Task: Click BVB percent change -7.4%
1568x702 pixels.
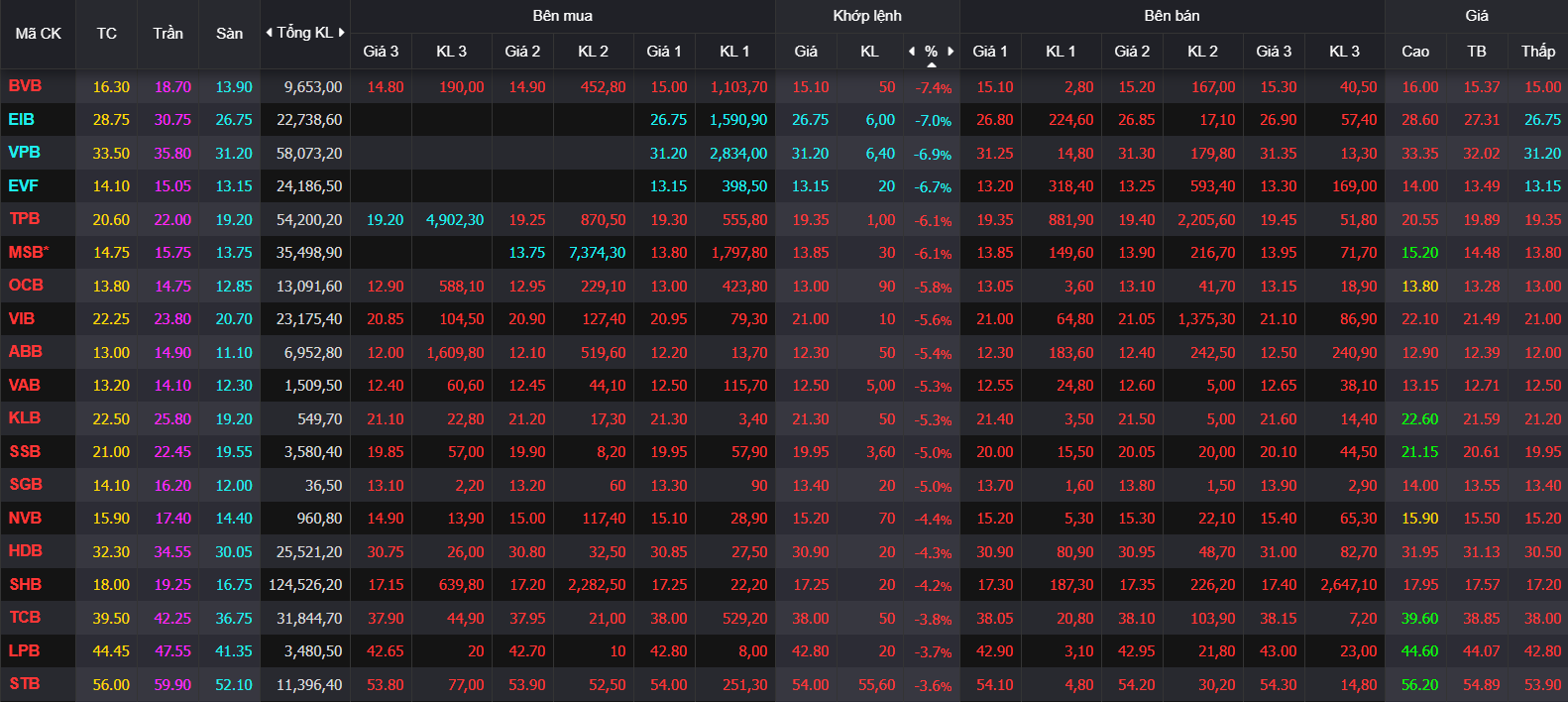Action: [934, 88]
